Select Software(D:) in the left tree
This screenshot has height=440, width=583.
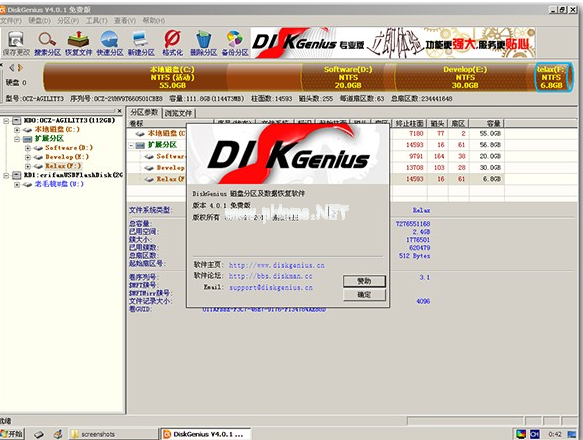69,148
